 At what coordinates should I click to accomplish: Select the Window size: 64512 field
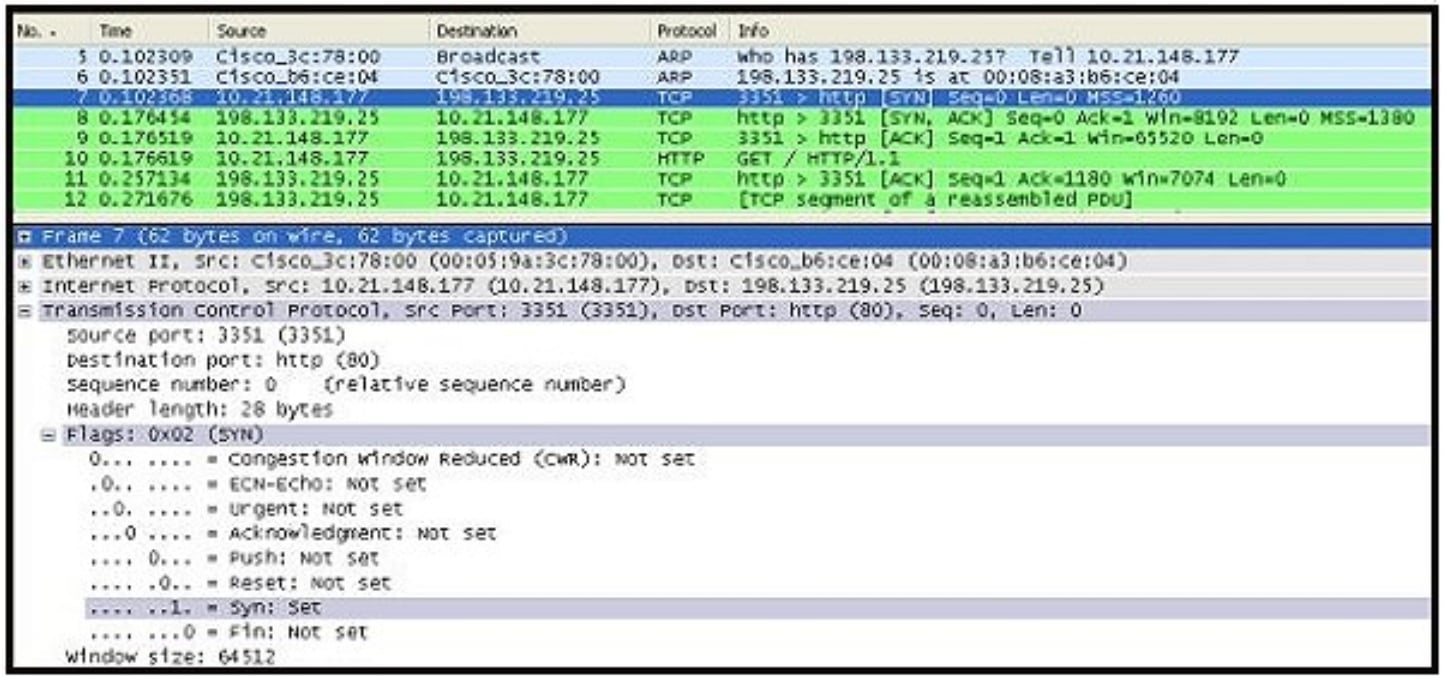click(x=170, y=657)
